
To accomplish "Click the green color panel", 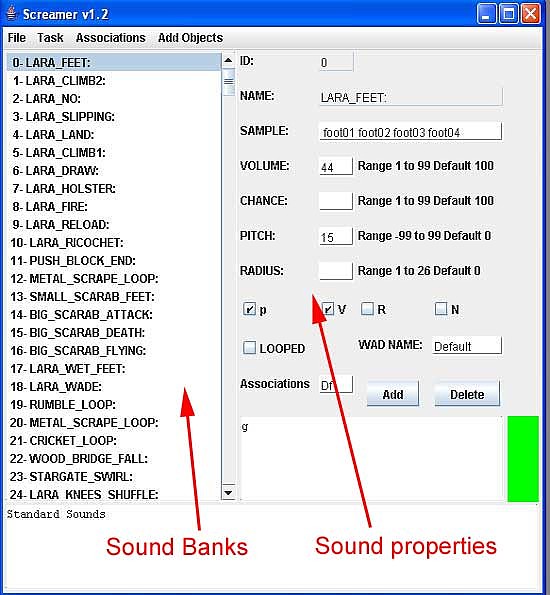I will point(523,459).
